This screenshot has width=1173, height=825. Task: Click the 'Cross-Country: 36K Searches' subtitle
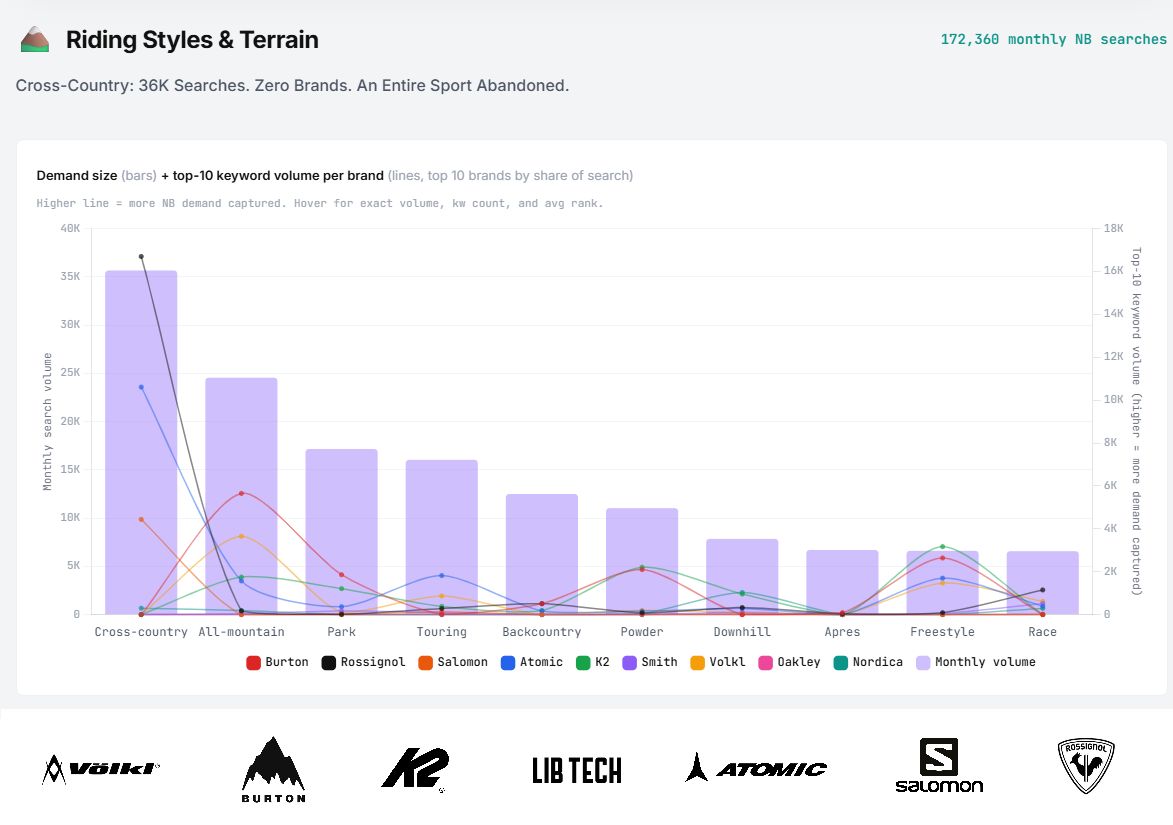293,85
